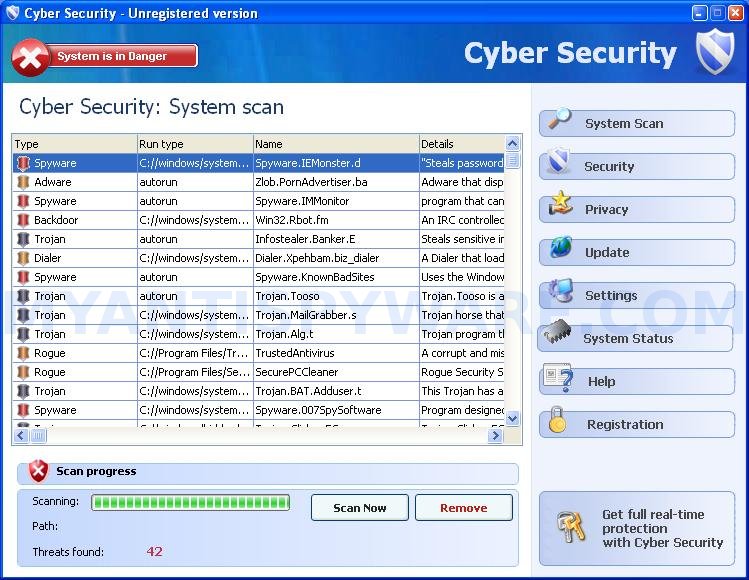Click the Zlob.PornAdvertiser.ba name cell
Screen dimensions: 749x580
(336, 182)
